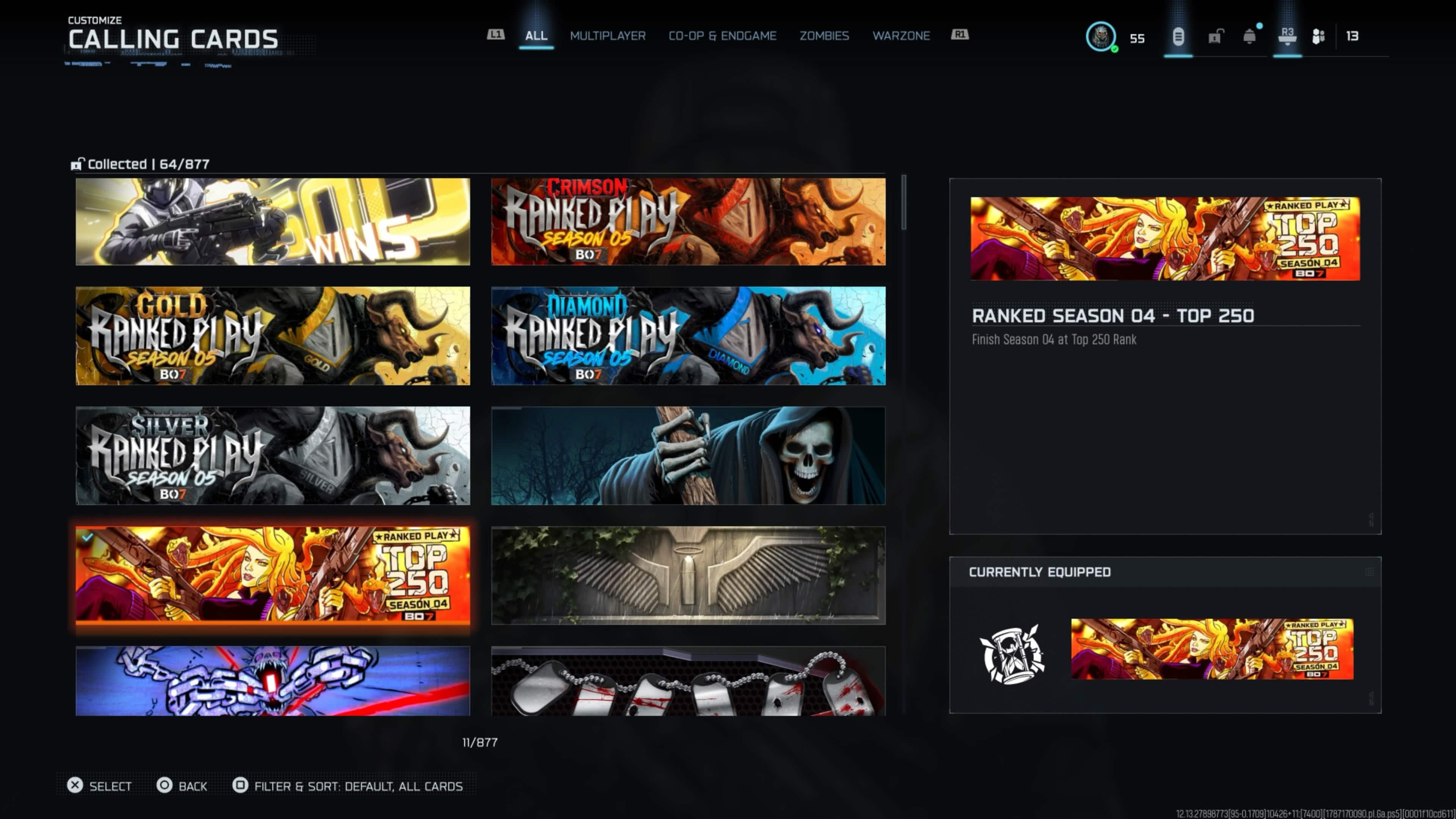Click the equipped checkmark on Top 250 card
This screenshot has height=819, width=1456.
point(87,537)
